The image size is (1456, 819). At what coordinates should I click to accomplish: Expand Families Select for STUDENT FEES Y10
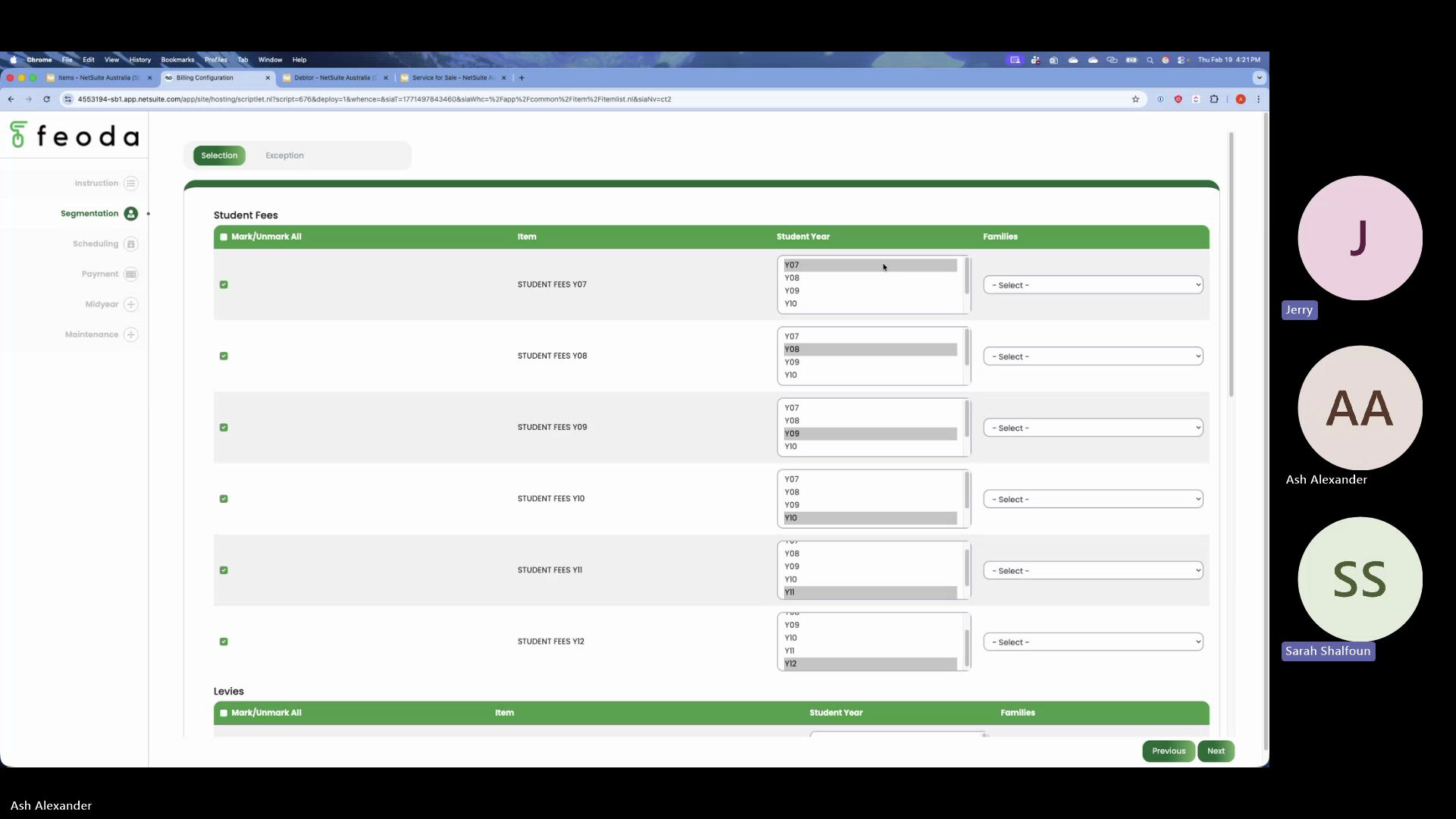click(x=1093, y=499)
